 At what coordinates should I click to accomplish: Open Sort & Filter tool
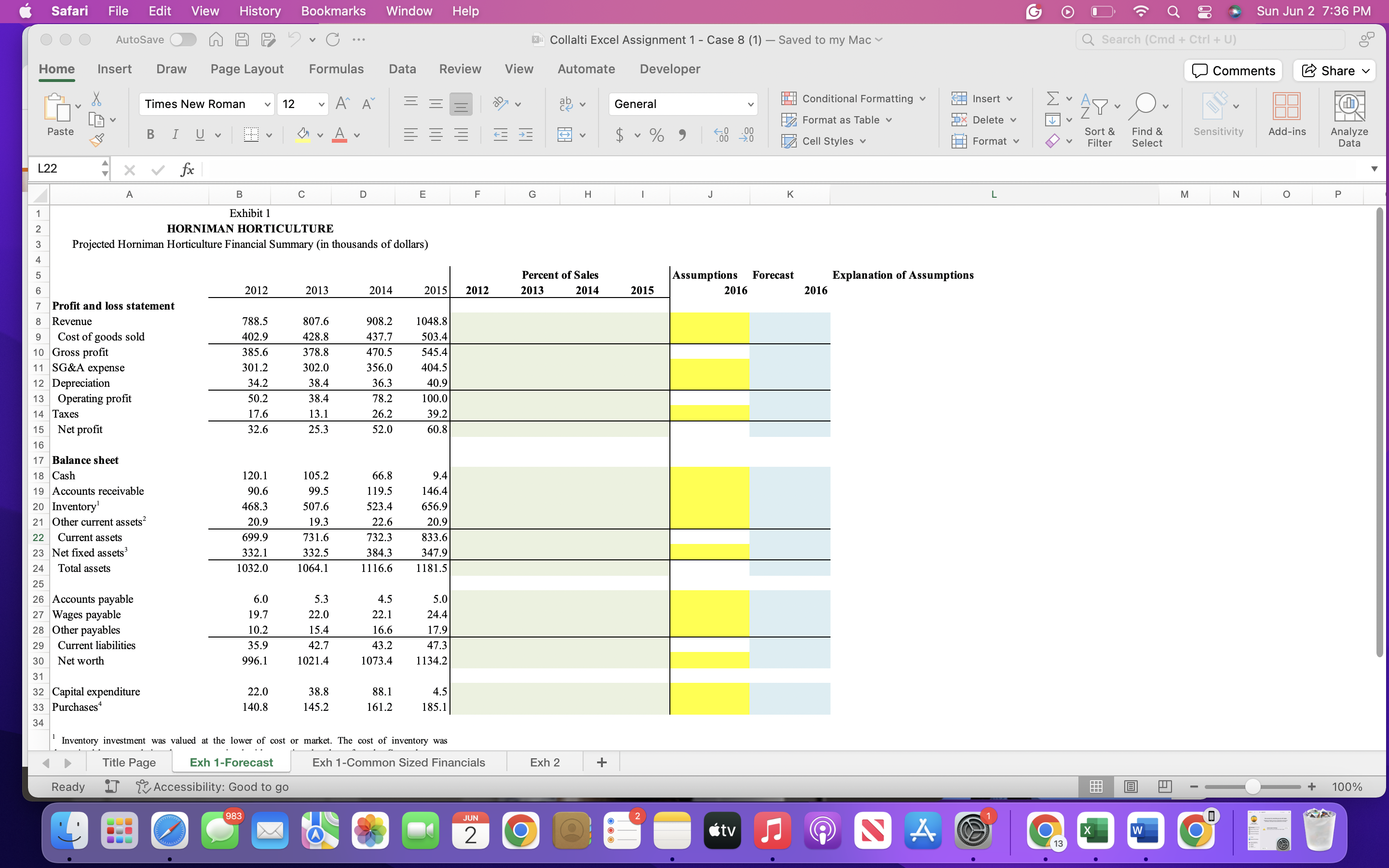(1099, 120)
